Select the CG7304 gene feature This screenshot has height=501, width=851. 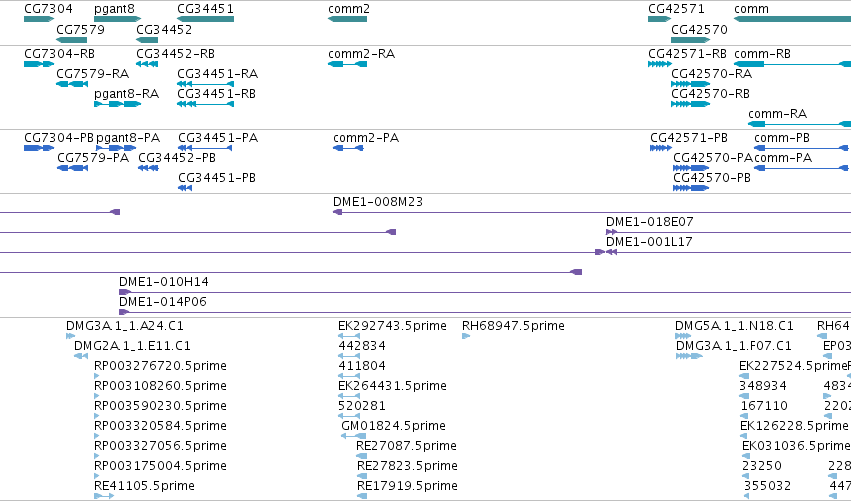[x=39, y=19]
